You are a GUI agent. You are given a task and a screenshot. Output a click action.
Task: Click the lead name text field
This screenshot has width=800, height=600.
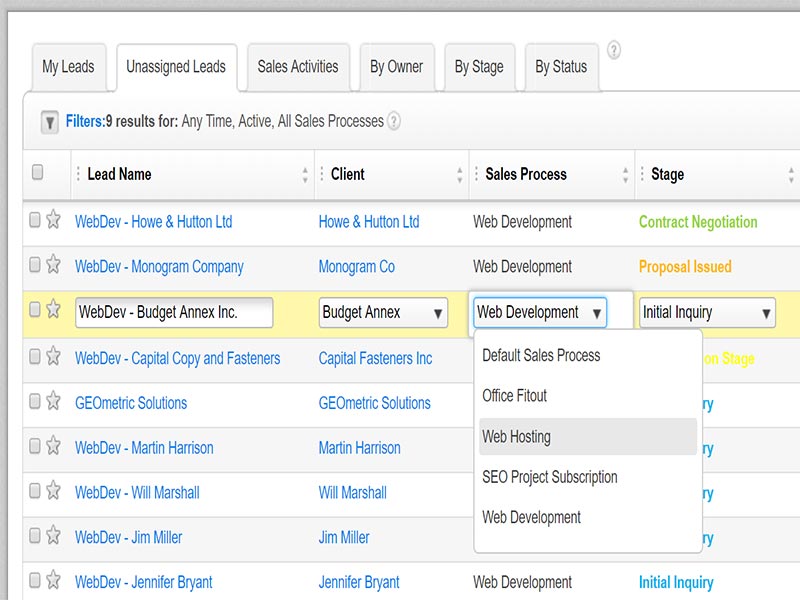tap(174, 312)
